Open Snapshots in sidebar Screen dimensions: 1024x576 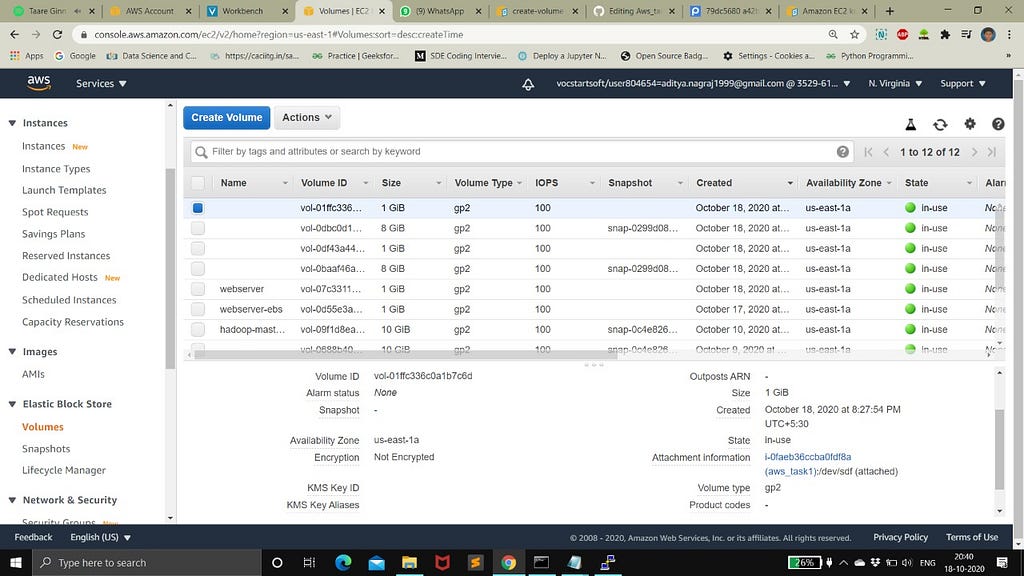tap(46, 449)
